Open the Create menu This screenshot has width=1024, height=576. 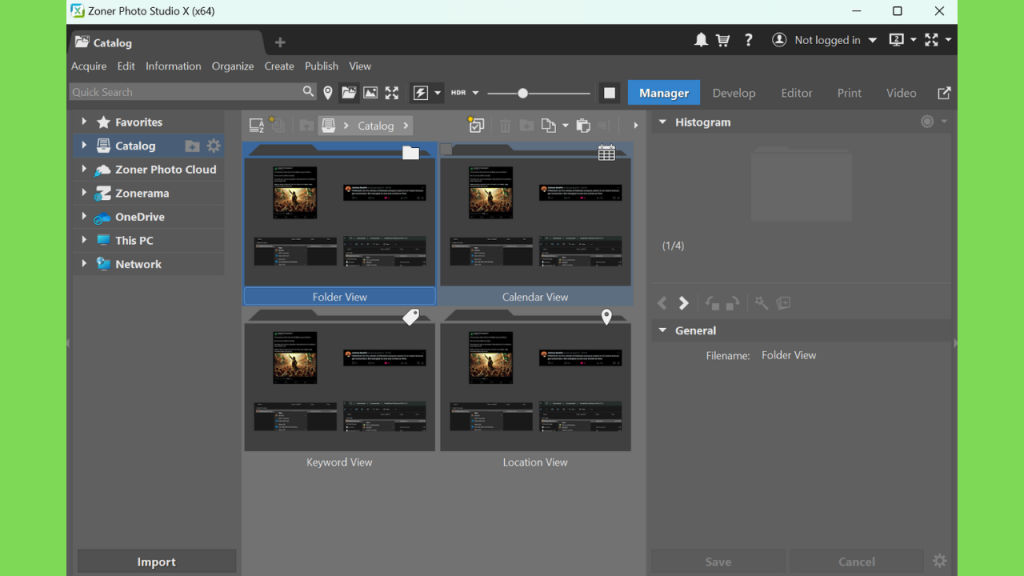click(279, 66)
